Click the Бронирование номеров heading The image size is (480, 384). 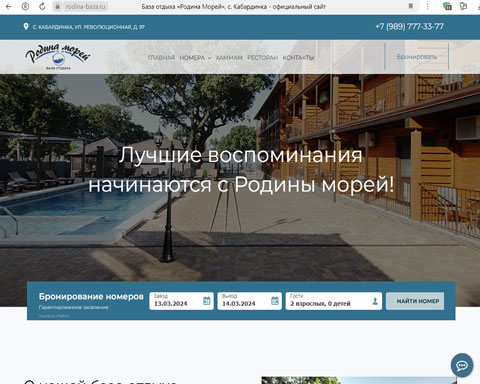pos(91,296)
